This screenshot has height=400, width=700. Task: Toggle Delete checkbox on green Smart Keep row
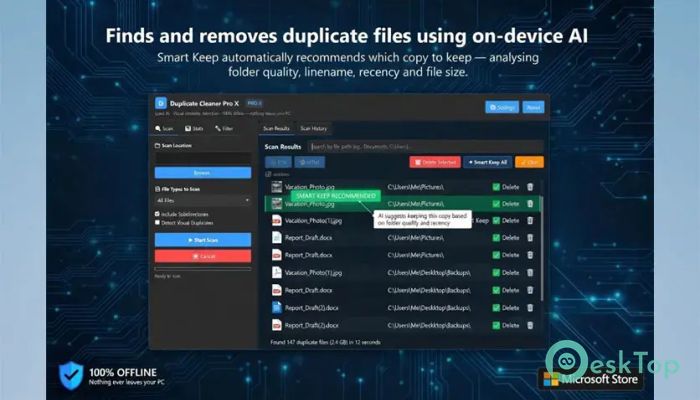(x=496, y=204)
